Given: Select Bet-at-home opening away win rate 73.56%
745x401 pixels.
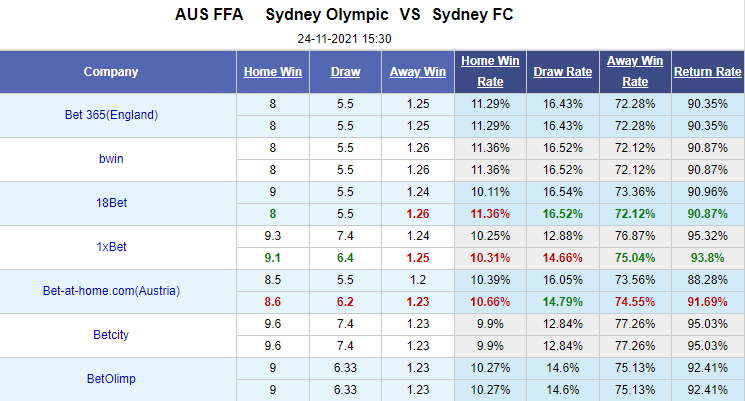Looking at the screenshot, I should point(635,280).
